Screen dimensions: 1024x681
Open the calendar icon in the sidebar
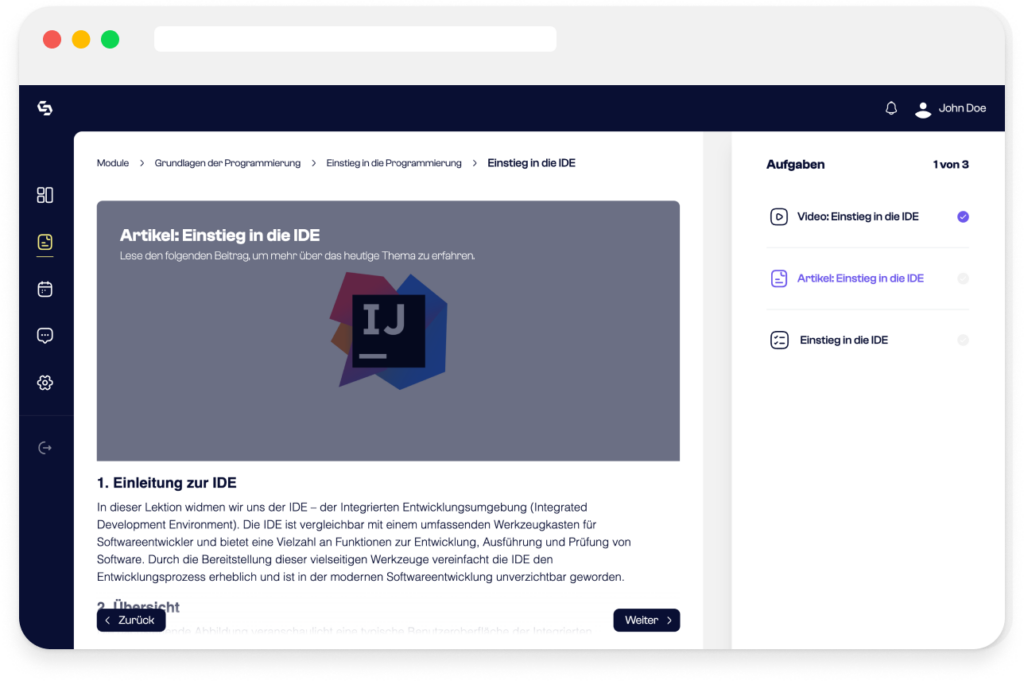(x=45, y=289)
